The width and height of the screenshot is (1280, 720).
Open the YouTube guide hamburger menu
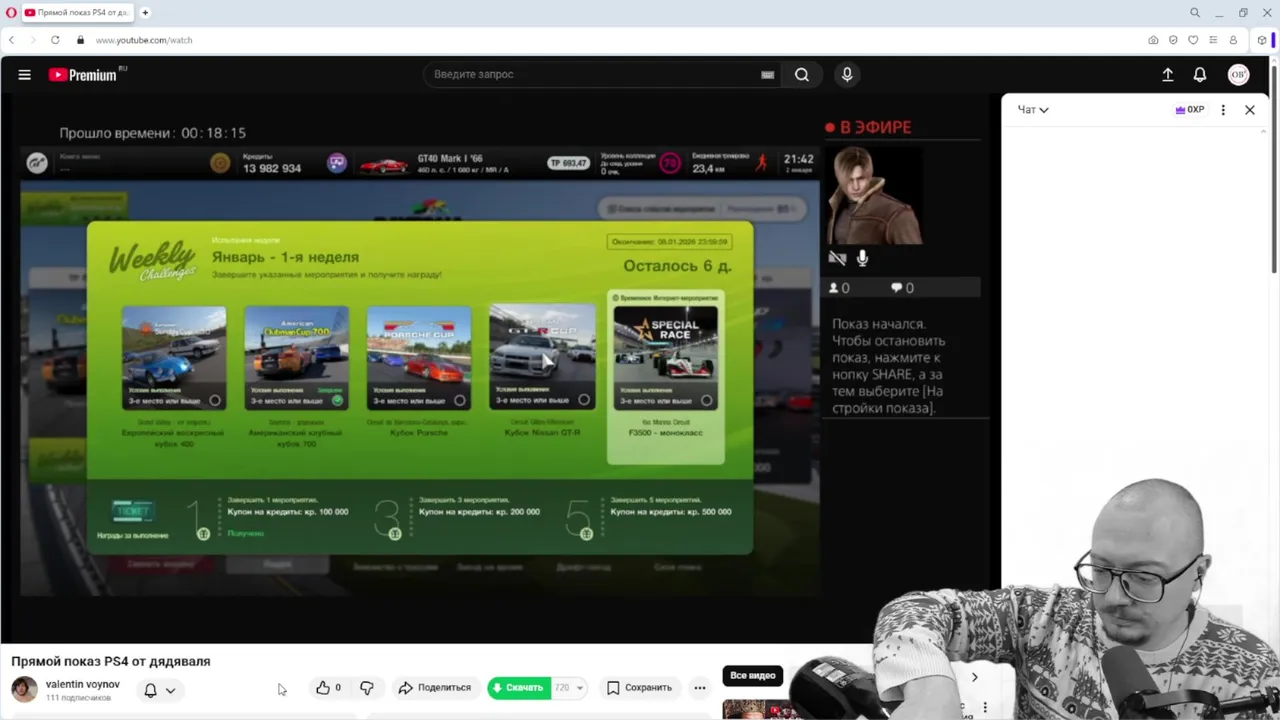(x=25, y=74)
